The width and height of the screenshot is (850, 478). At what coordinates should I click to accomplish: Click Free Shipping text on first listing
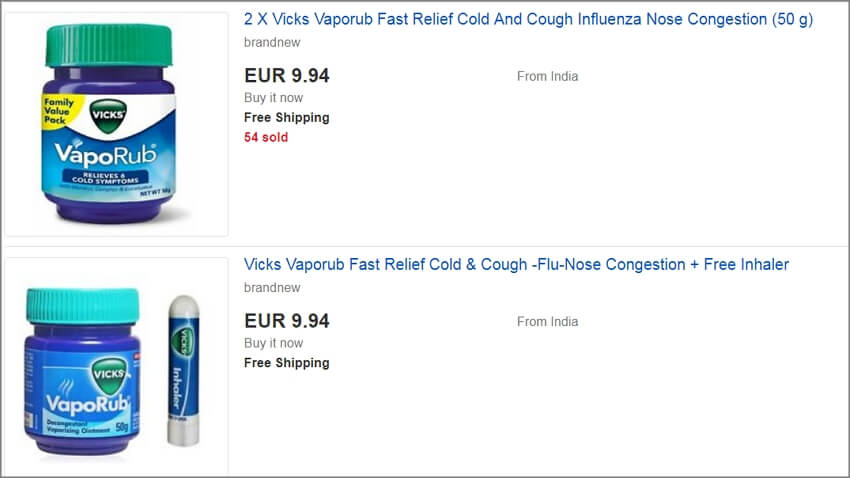[x=286, y=118]
